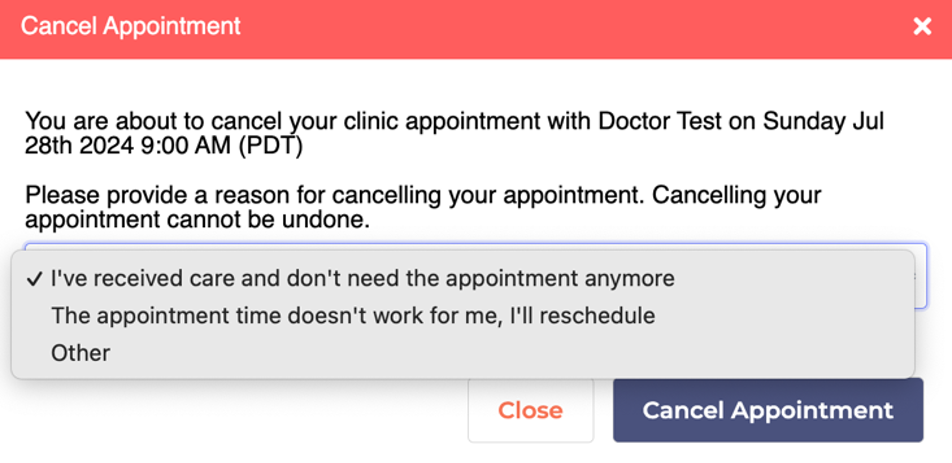
Task: Click the X icon in the red header
Action: pos(922,27)
